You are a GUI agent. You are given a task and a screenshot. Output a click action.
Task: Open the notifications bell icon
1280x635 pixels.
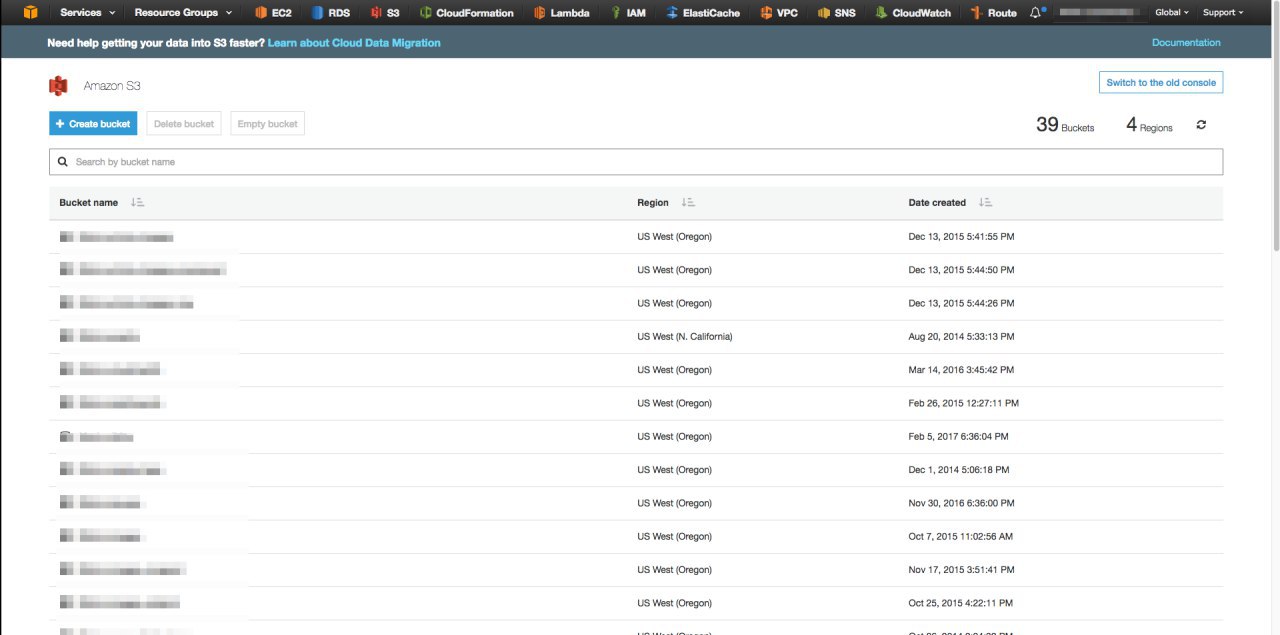point(1036,13)
